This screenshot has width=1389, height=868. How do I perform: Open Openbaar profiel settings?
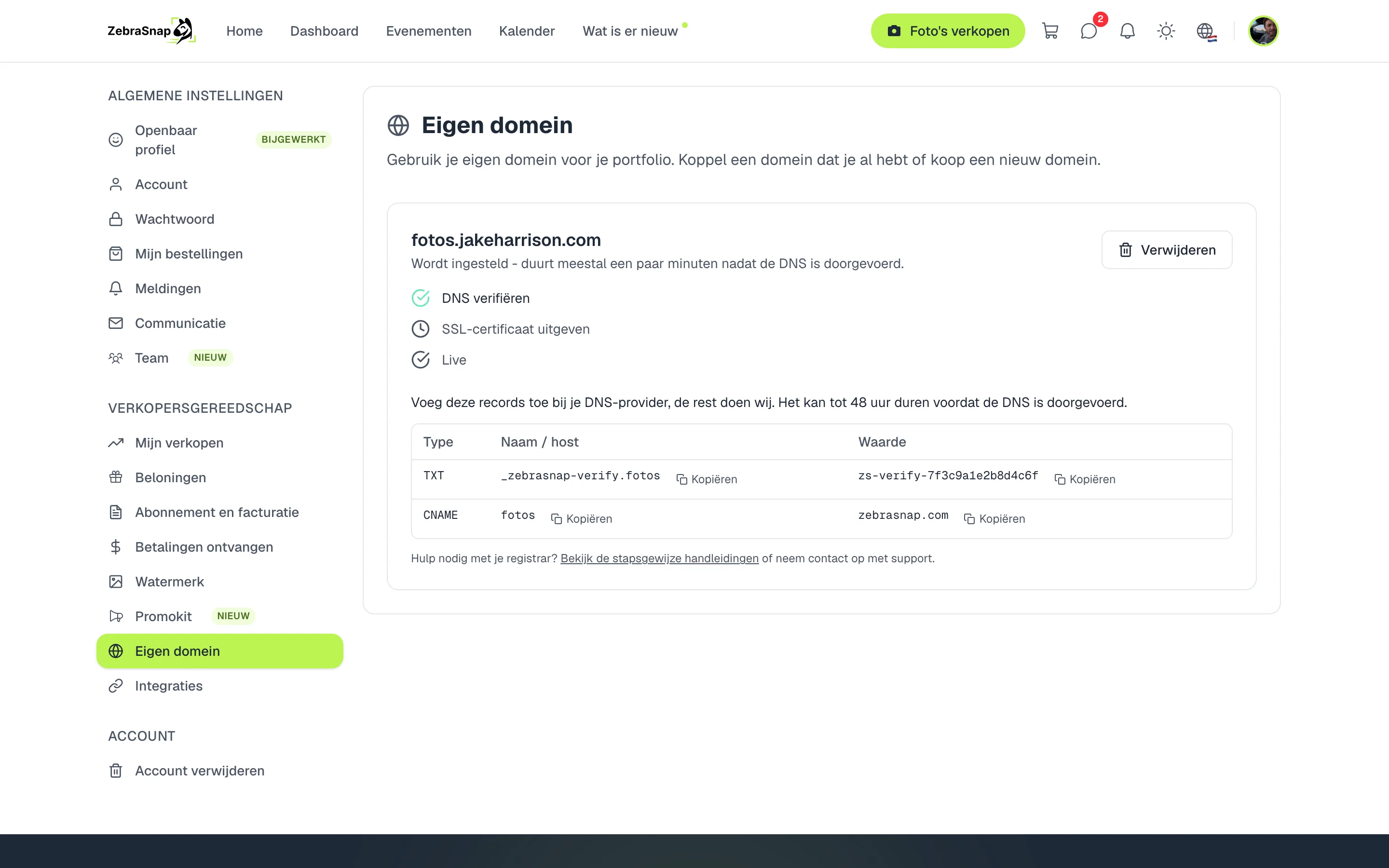click(220, 140)
